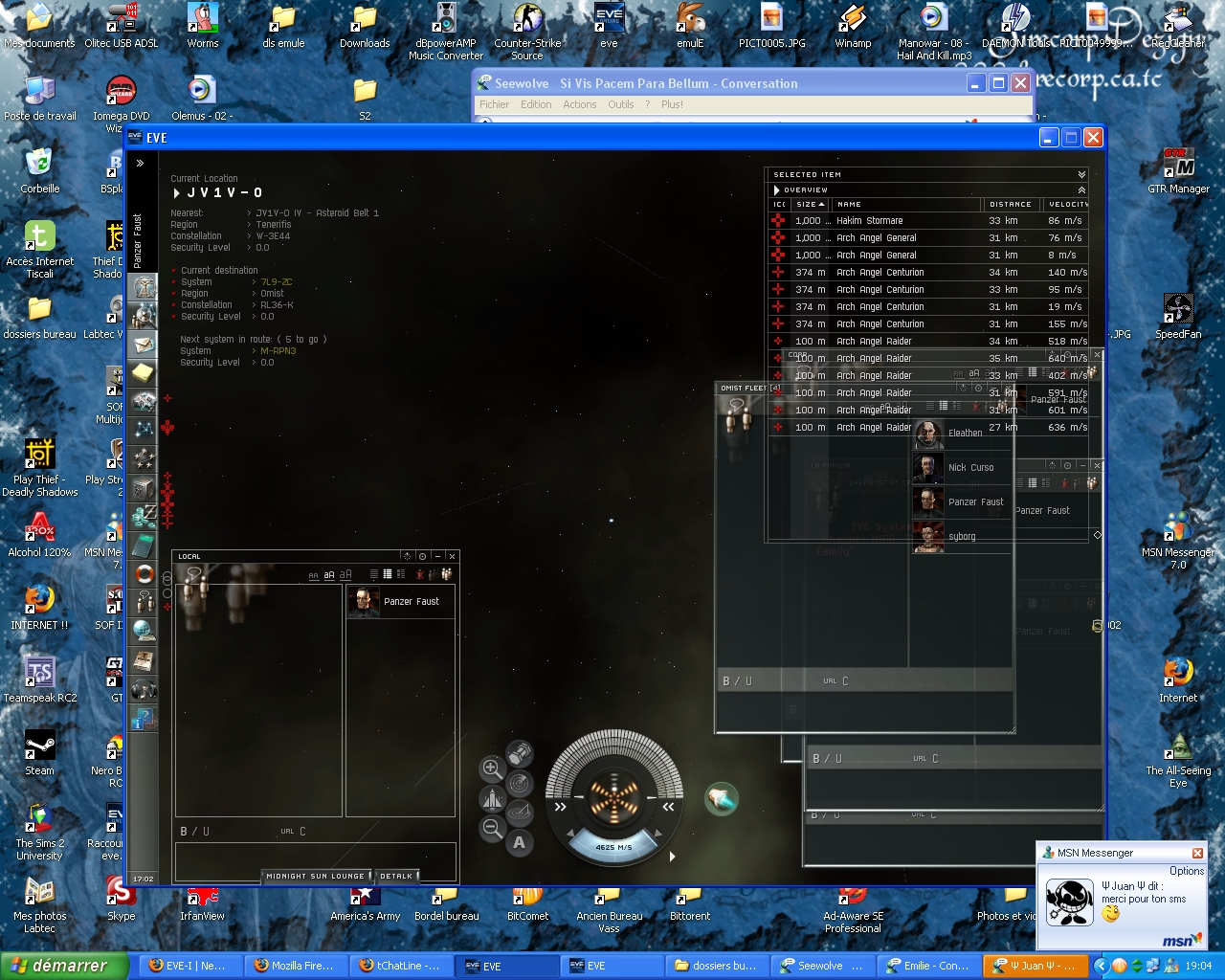Expand the Selected Item panel

point(1081,174)
